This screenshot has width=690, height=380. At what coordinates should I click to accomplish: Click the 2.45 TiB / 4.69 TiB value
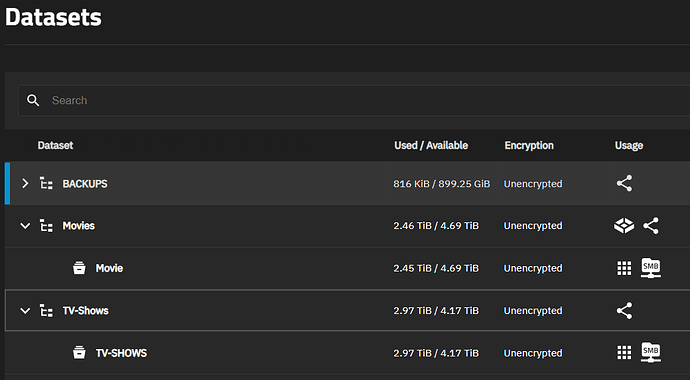(436, 268)
